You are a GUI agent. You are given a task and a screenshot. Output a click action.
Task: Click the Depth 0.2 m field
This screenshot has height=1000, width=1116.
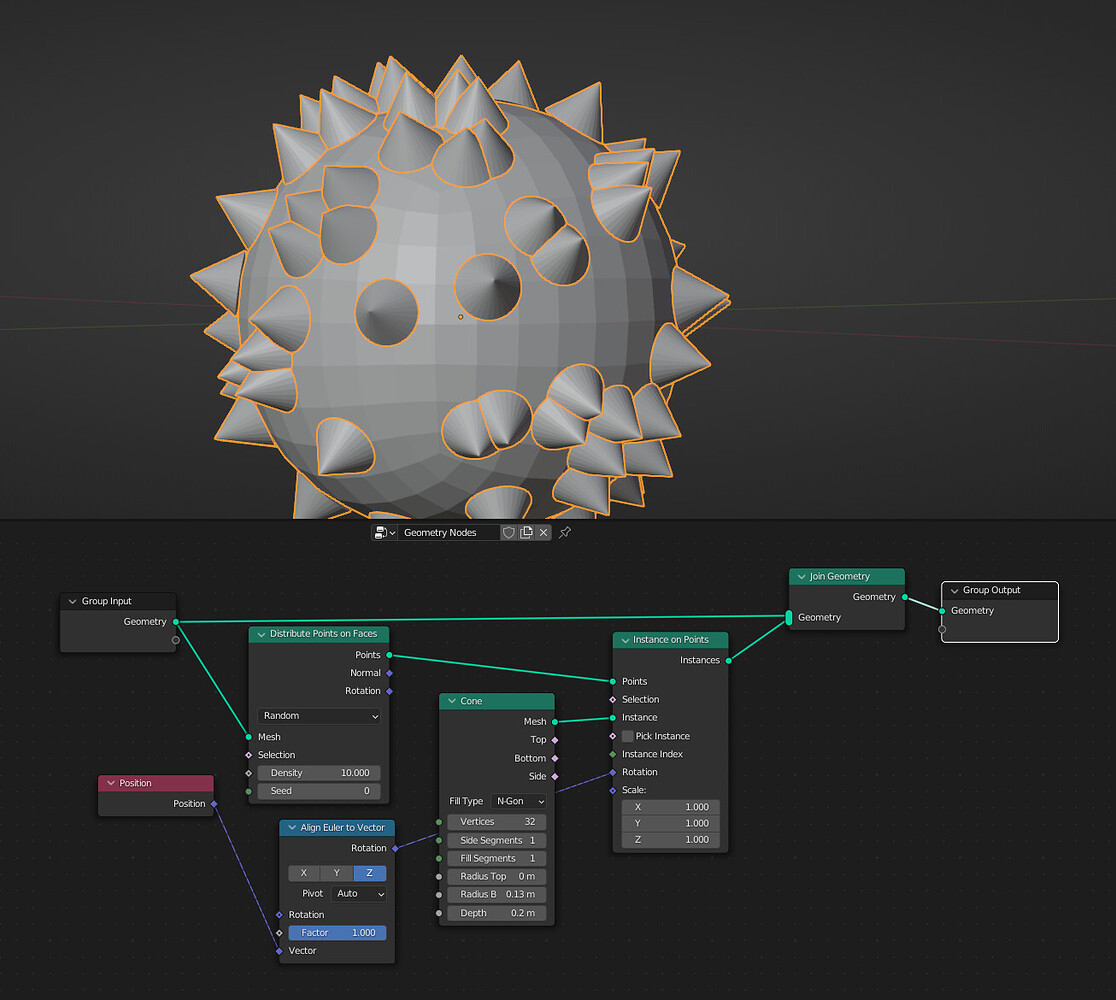pos(497,913)
